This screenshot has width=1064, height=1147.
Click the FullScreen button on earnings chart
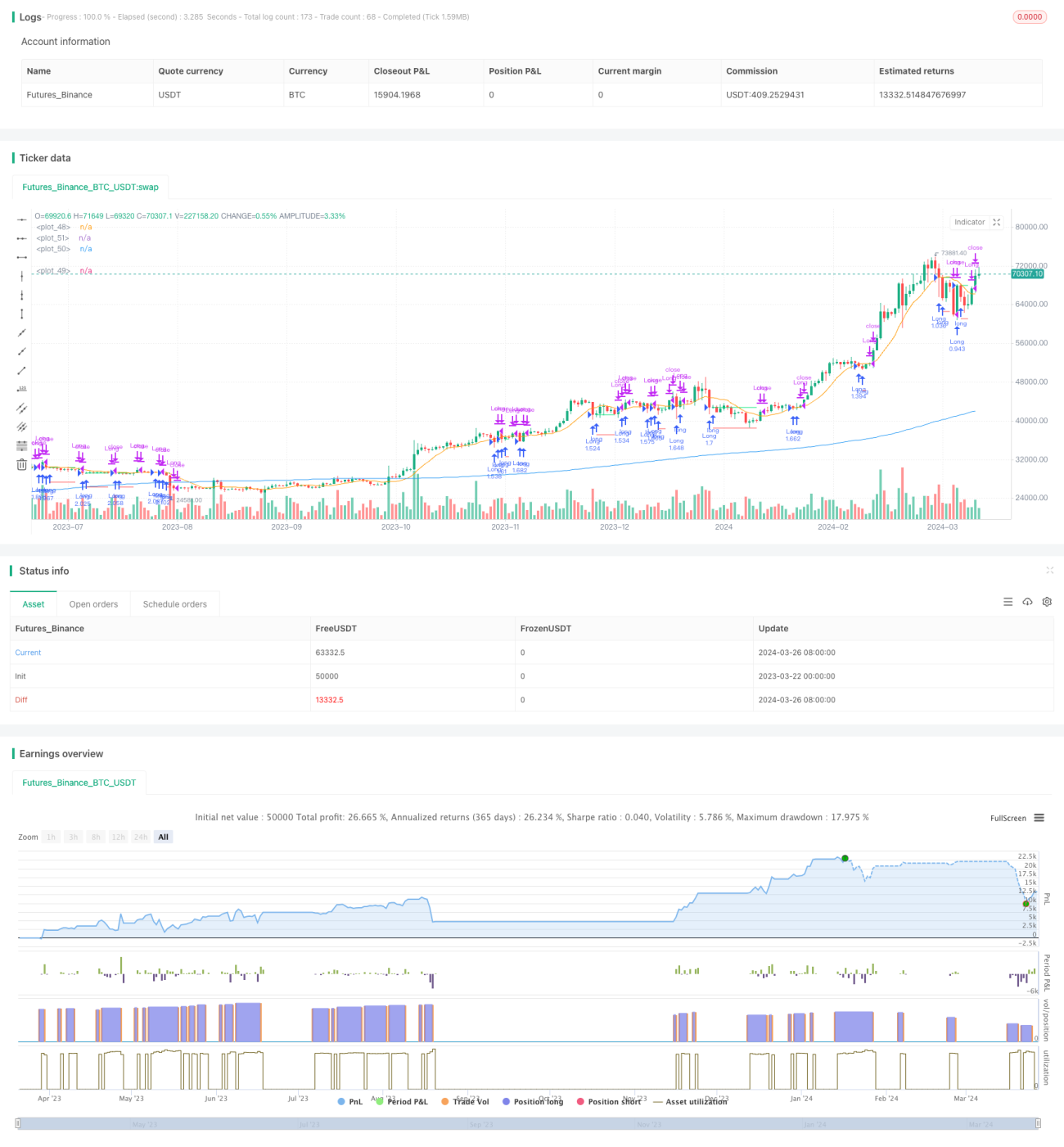(1008, 818)
